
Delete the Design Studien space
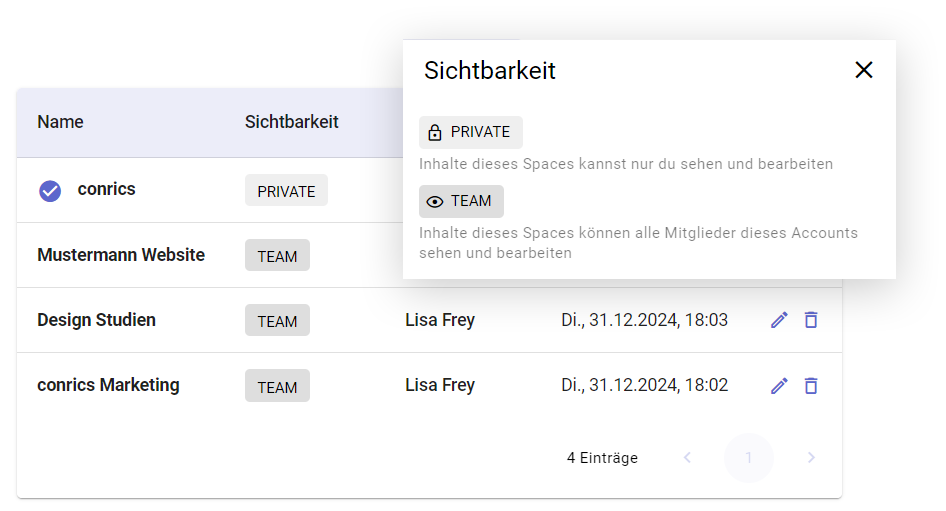pos(811,320)
